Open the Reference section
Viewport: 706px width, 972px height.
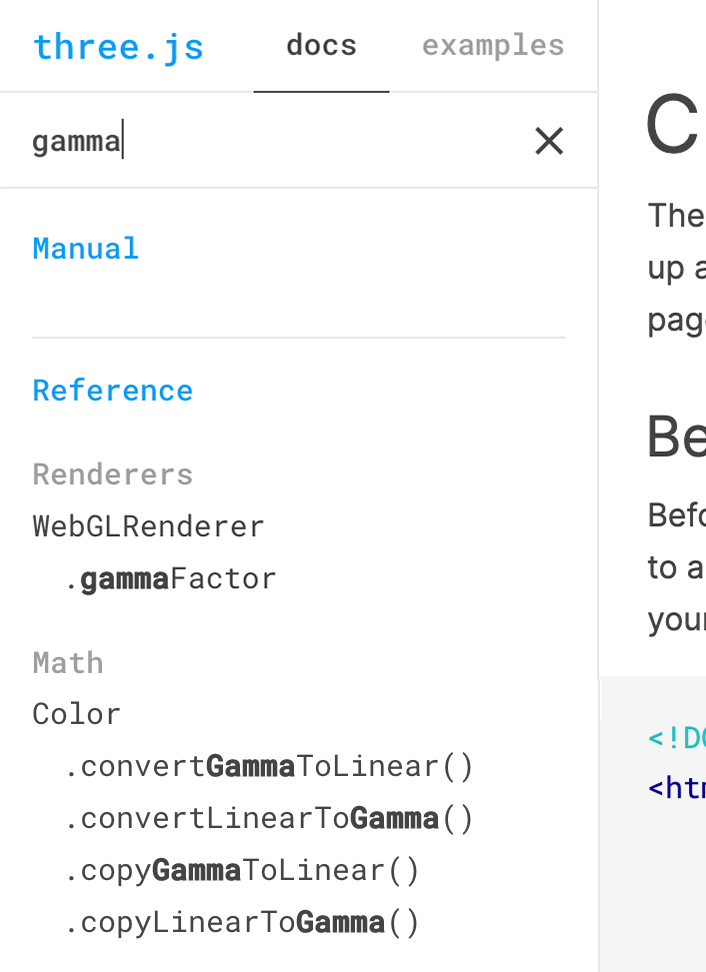pos(112,390)
